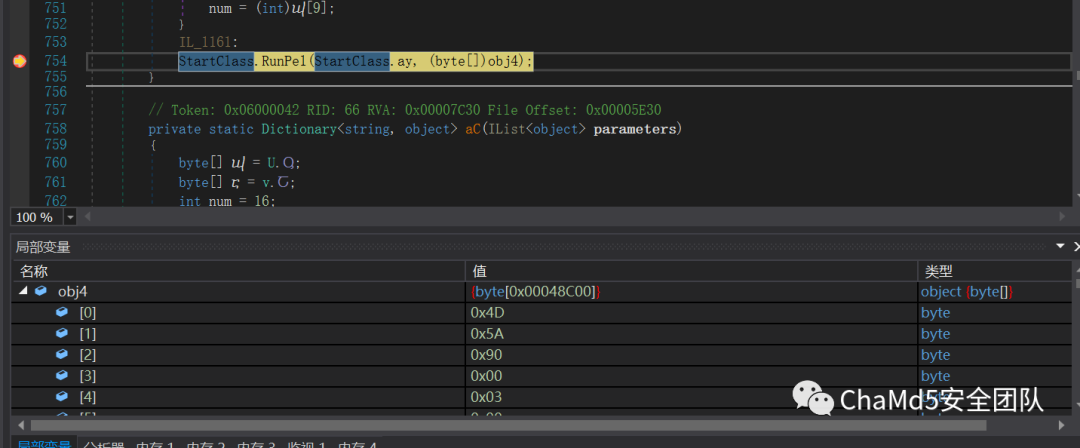Click the line number 760
1080x448 pixels.
tap(54, 163)
